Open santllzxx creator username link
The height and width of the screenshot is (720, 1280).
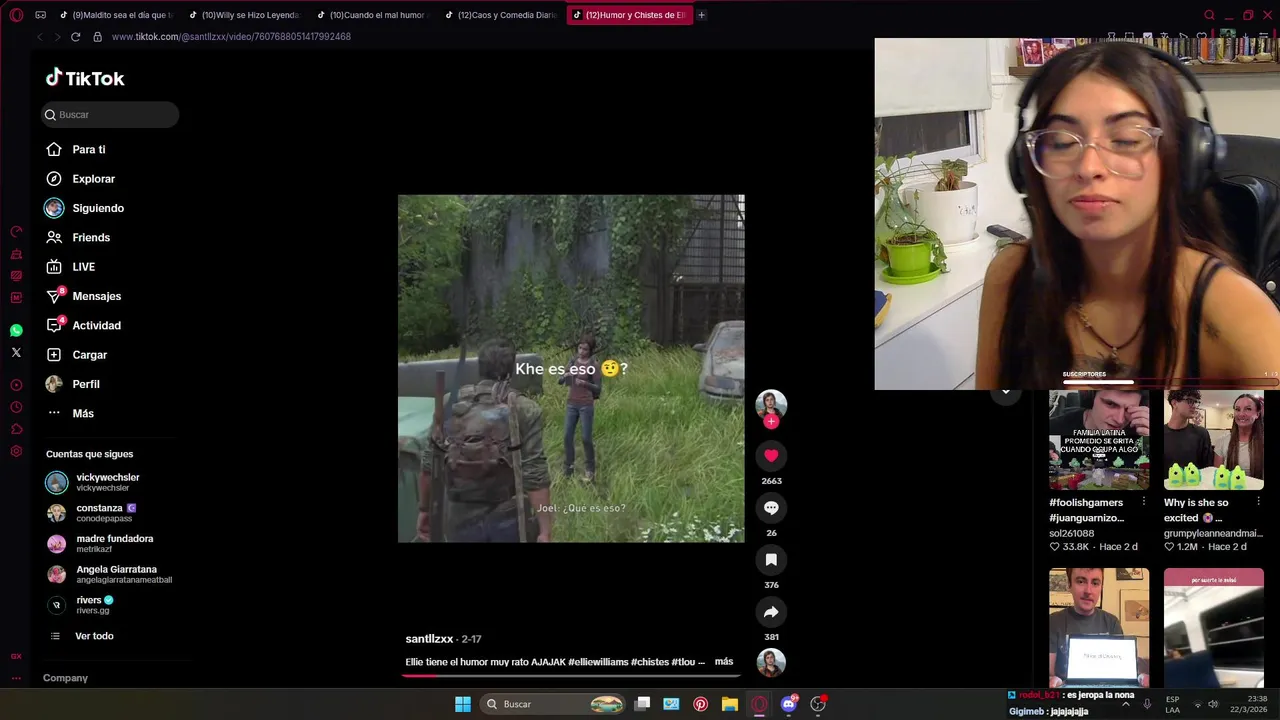pyautogui.click(x=429, y=639)
